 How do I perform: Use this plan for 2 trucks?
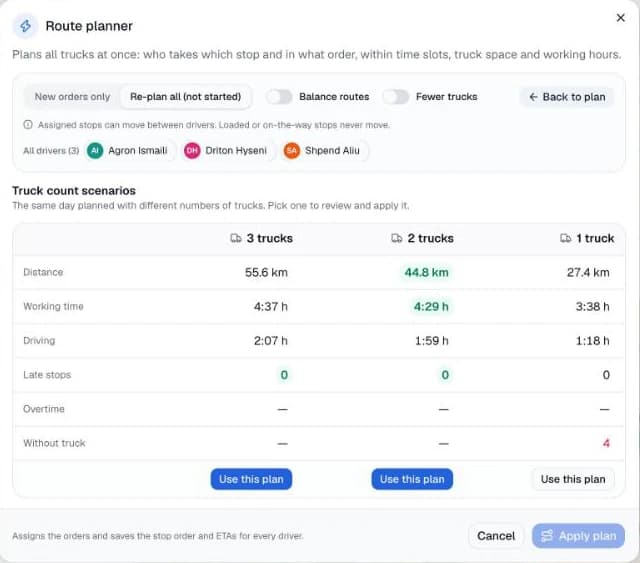coord(412,479)
